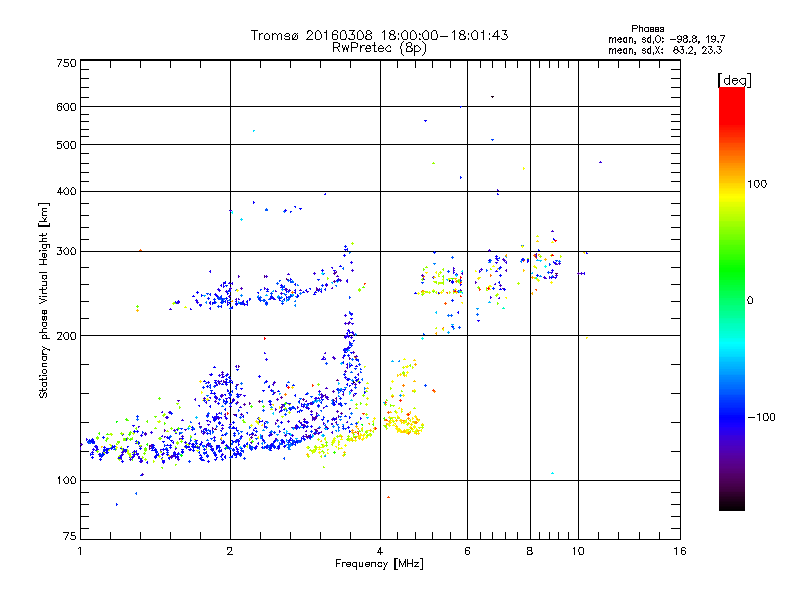Click the '[deg]' colorbar unit label
Image resolution: width=800 pixels, height=600 pixels.
(x=734, y=80)
